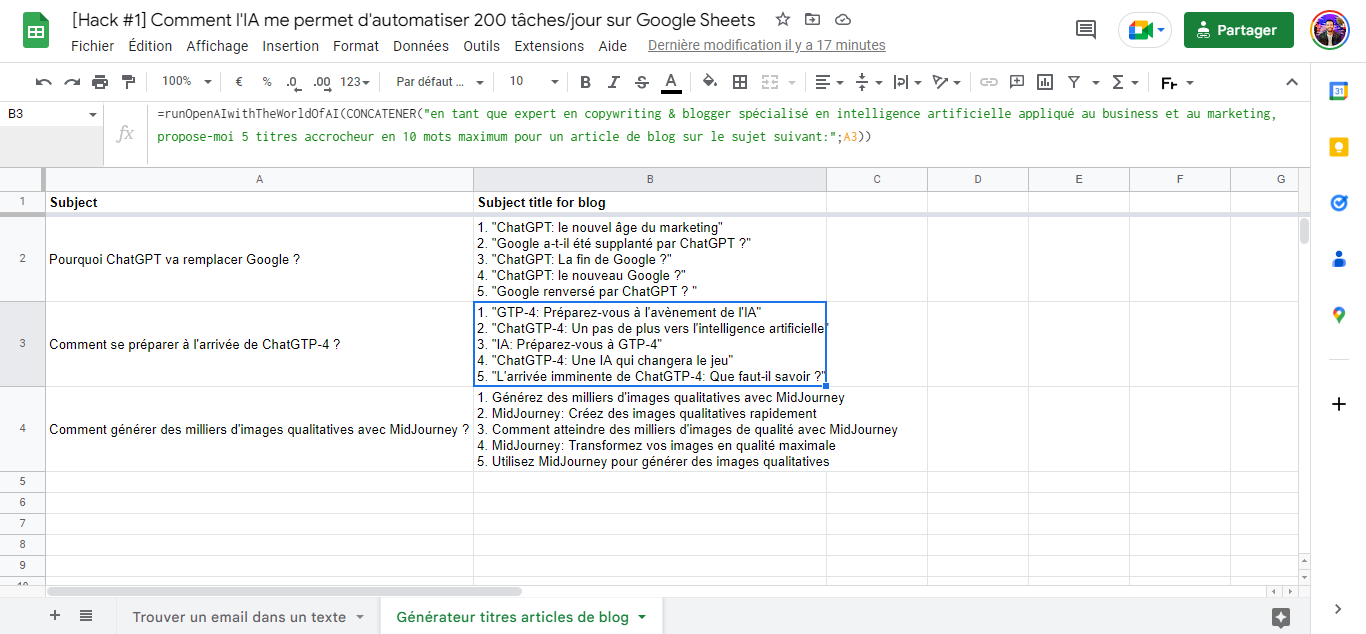Open the fill color bucket
The height and width of the screenshot is (634, 1366).
tap(710, 82)
